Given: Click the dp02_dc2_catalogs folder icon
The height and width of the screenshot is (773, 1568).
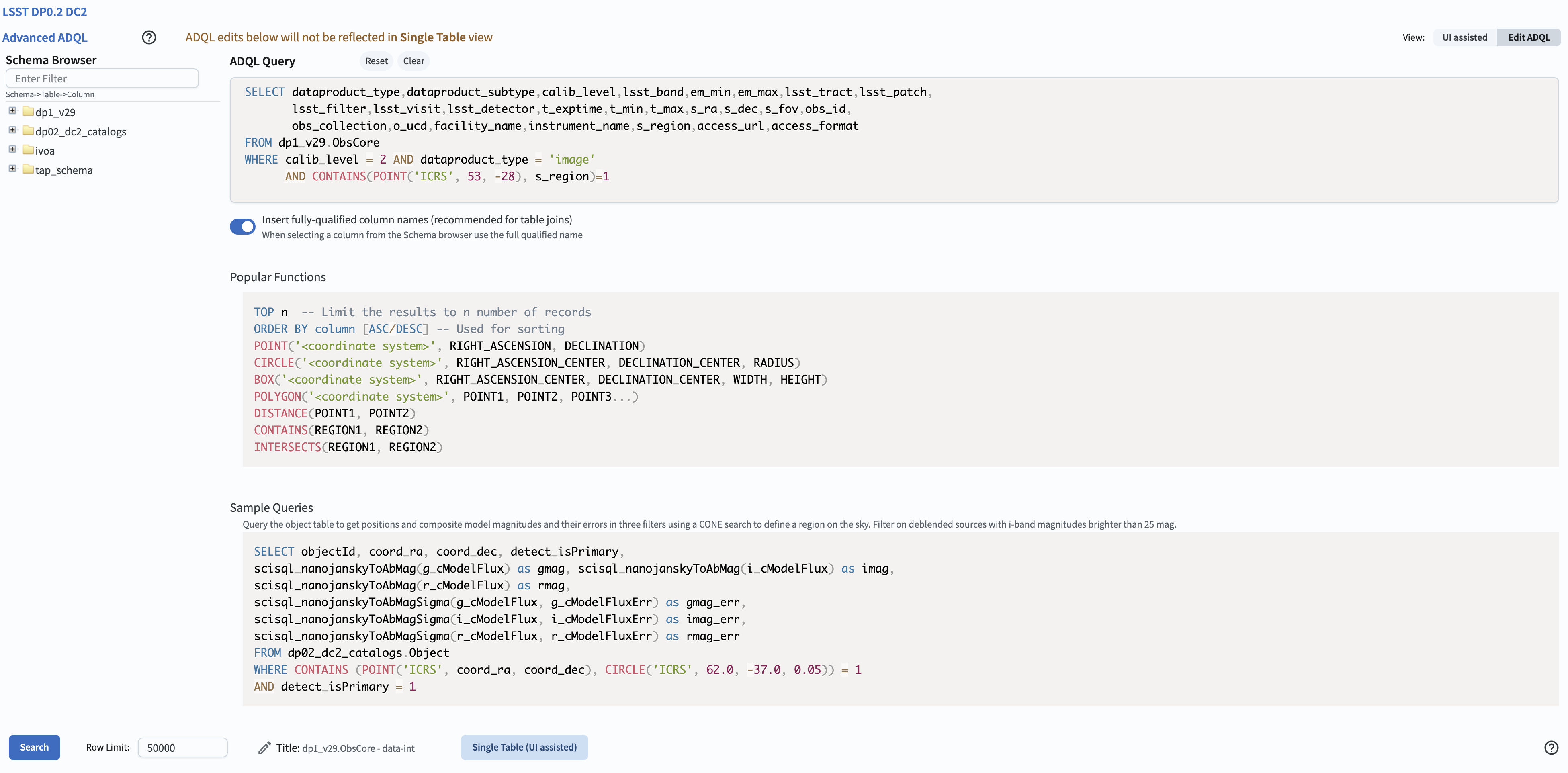Looking at the screenshot, I should pos(28,131).
